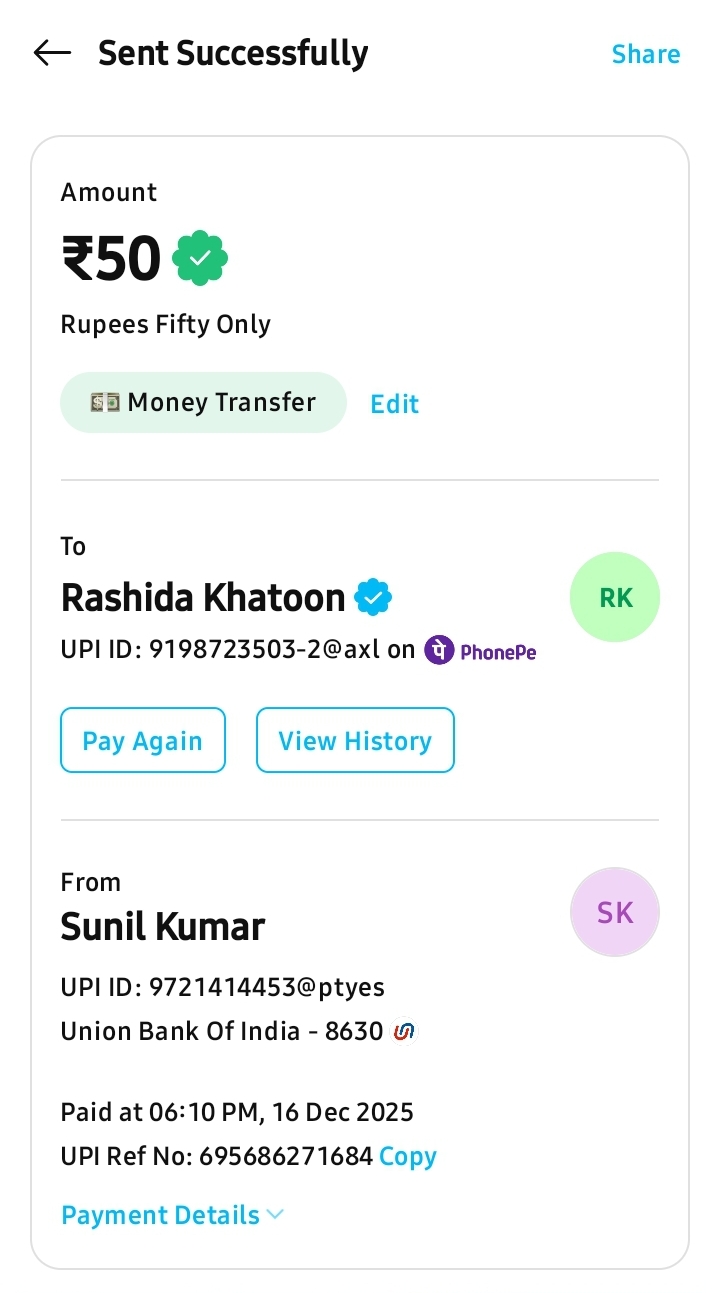720x1293 pixels.
Task: Click the Sent Successfully heading
Action: click(233, 53)
